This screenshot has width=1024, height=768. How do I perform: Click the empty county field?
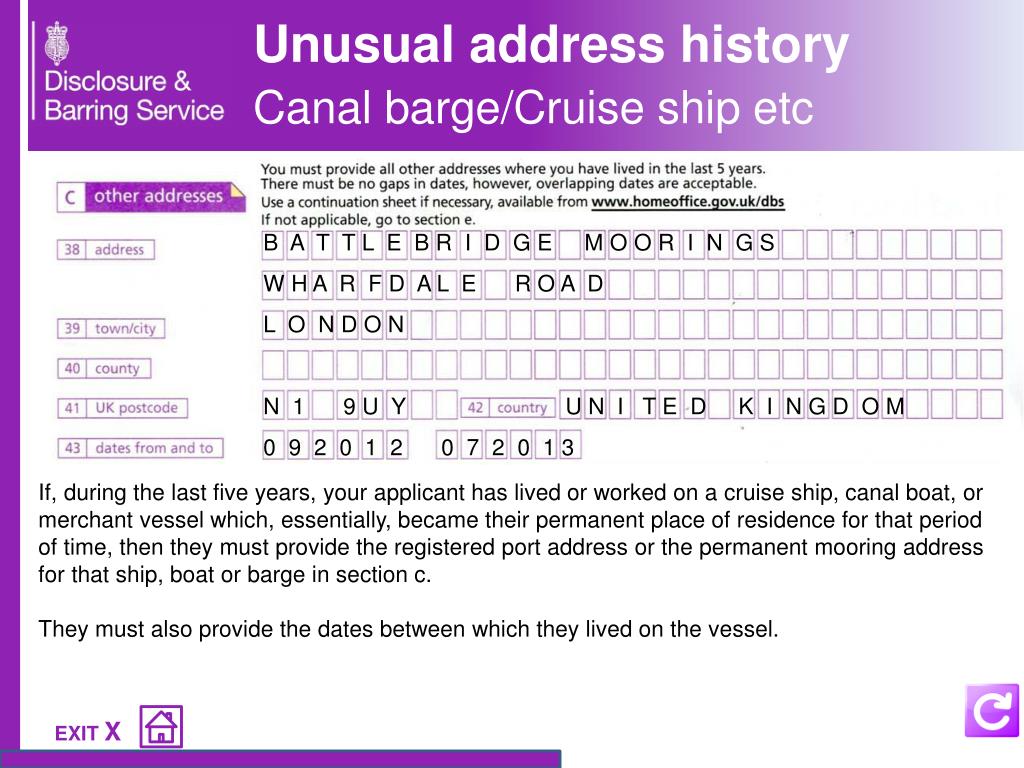632,364
